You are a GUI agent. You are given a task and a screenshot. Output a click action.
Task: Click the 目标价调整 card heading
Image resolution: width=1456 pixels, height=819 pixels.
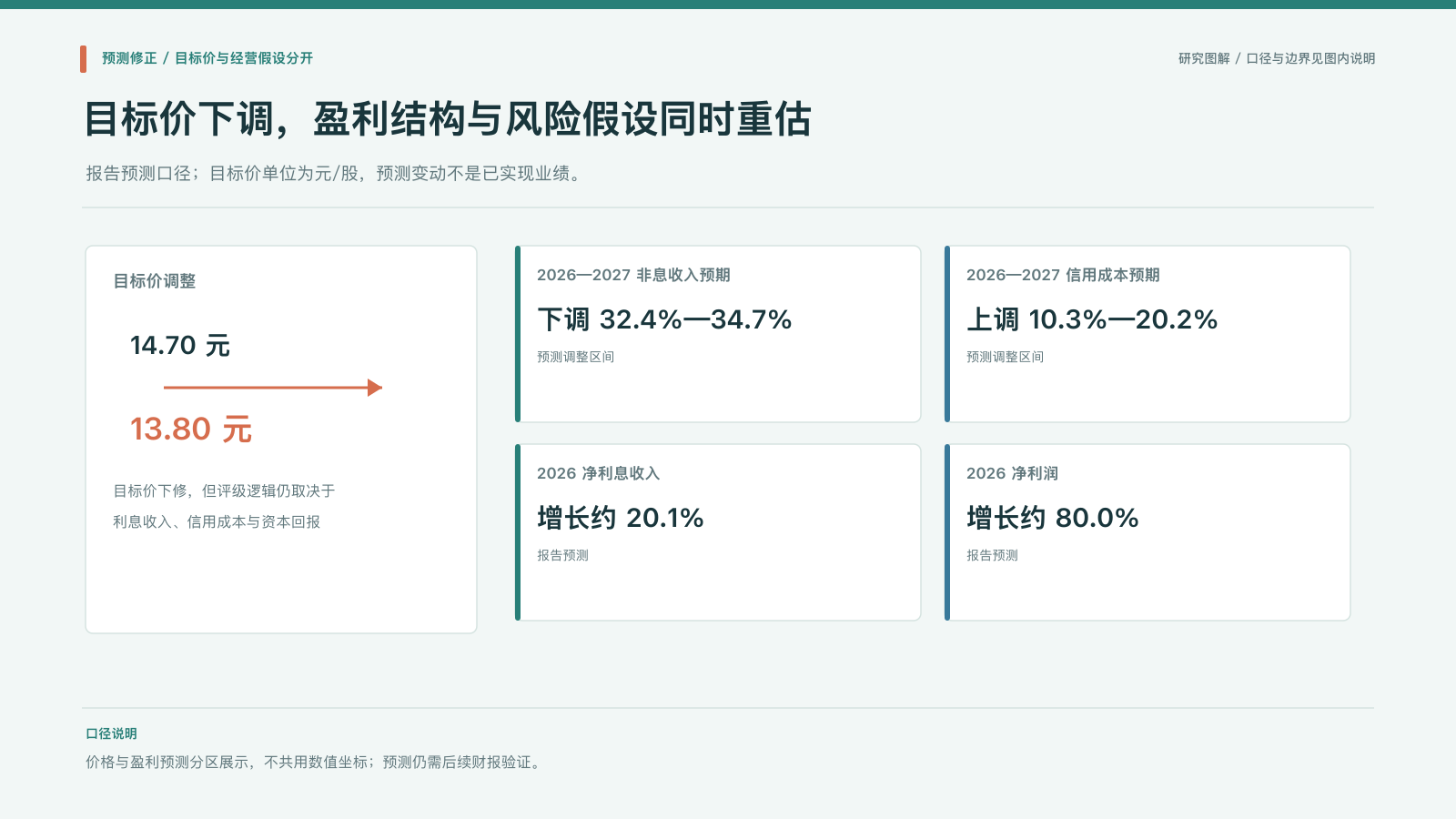click(155, 281)
